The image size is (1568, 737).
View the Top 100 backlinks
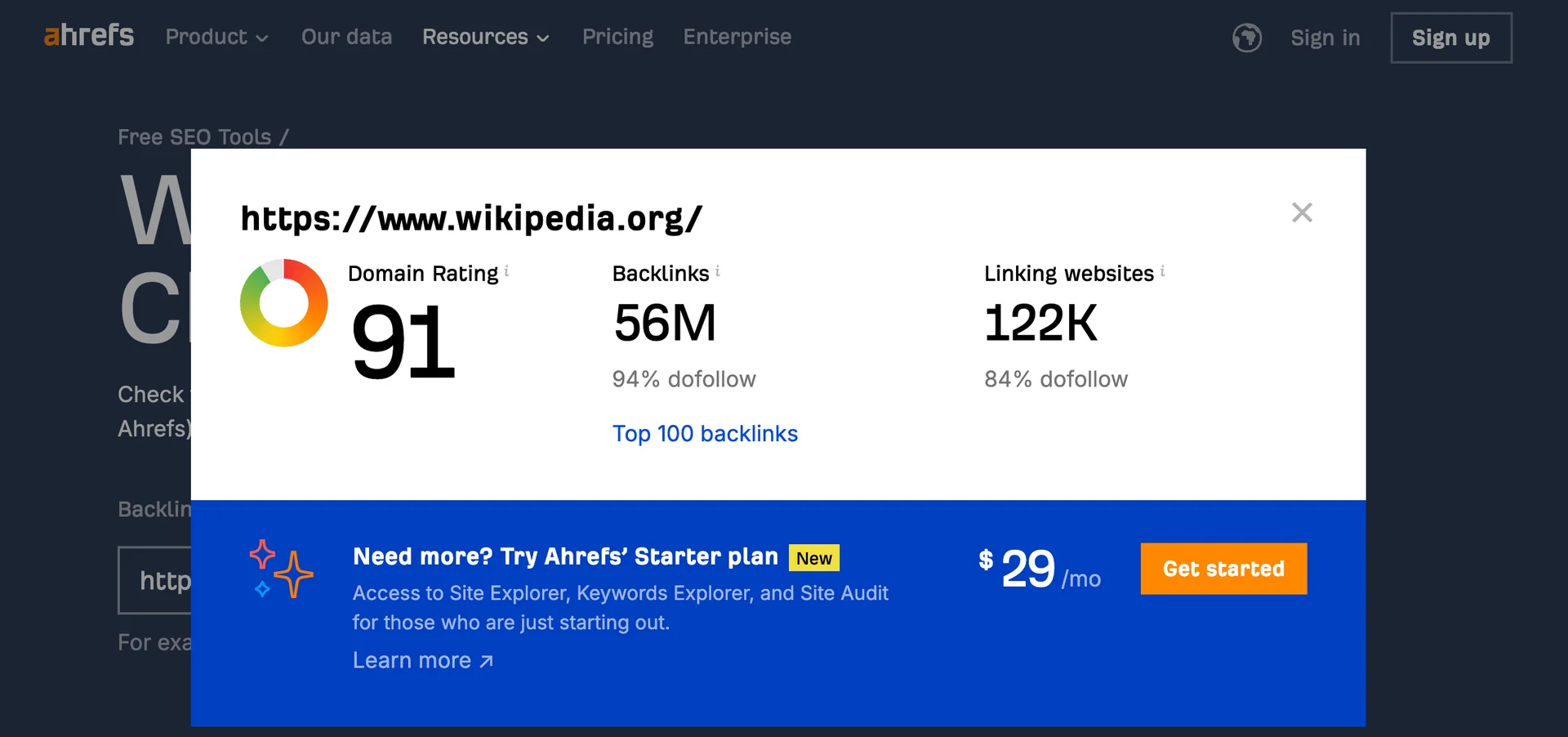point(705,433)
